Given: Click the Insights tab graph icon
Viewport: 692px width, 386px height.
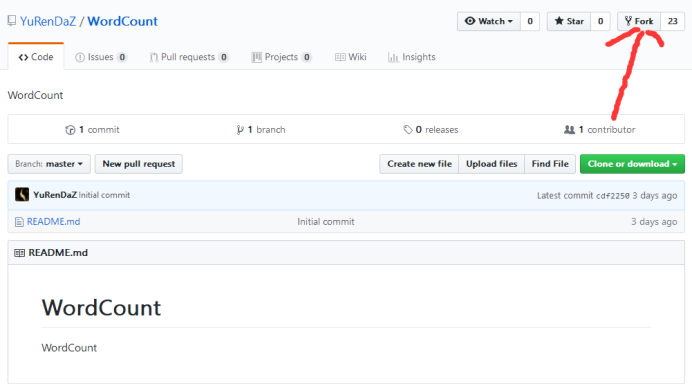Looking at the screenshot, I should [x=393, y=57].
